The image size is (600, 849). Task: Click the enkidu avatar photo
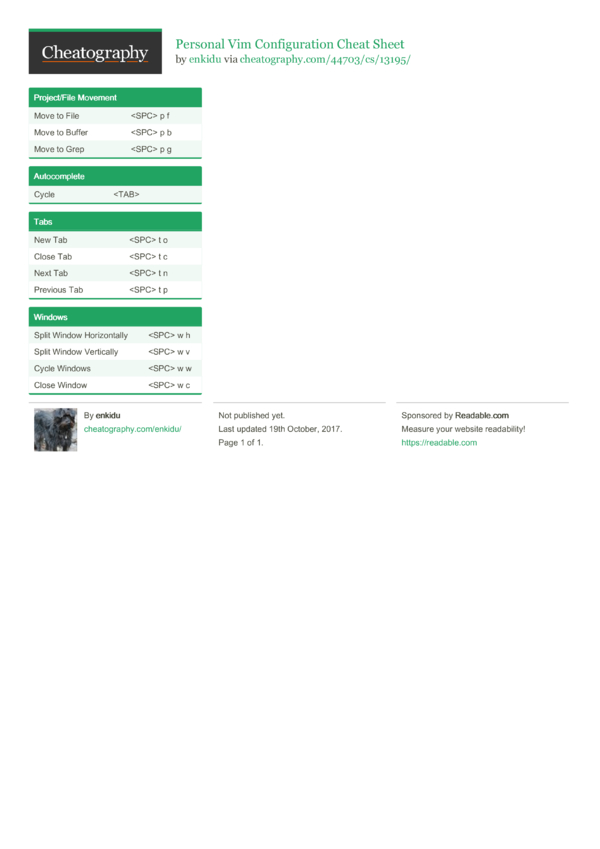pyautogui.click(x=55, y=430)
